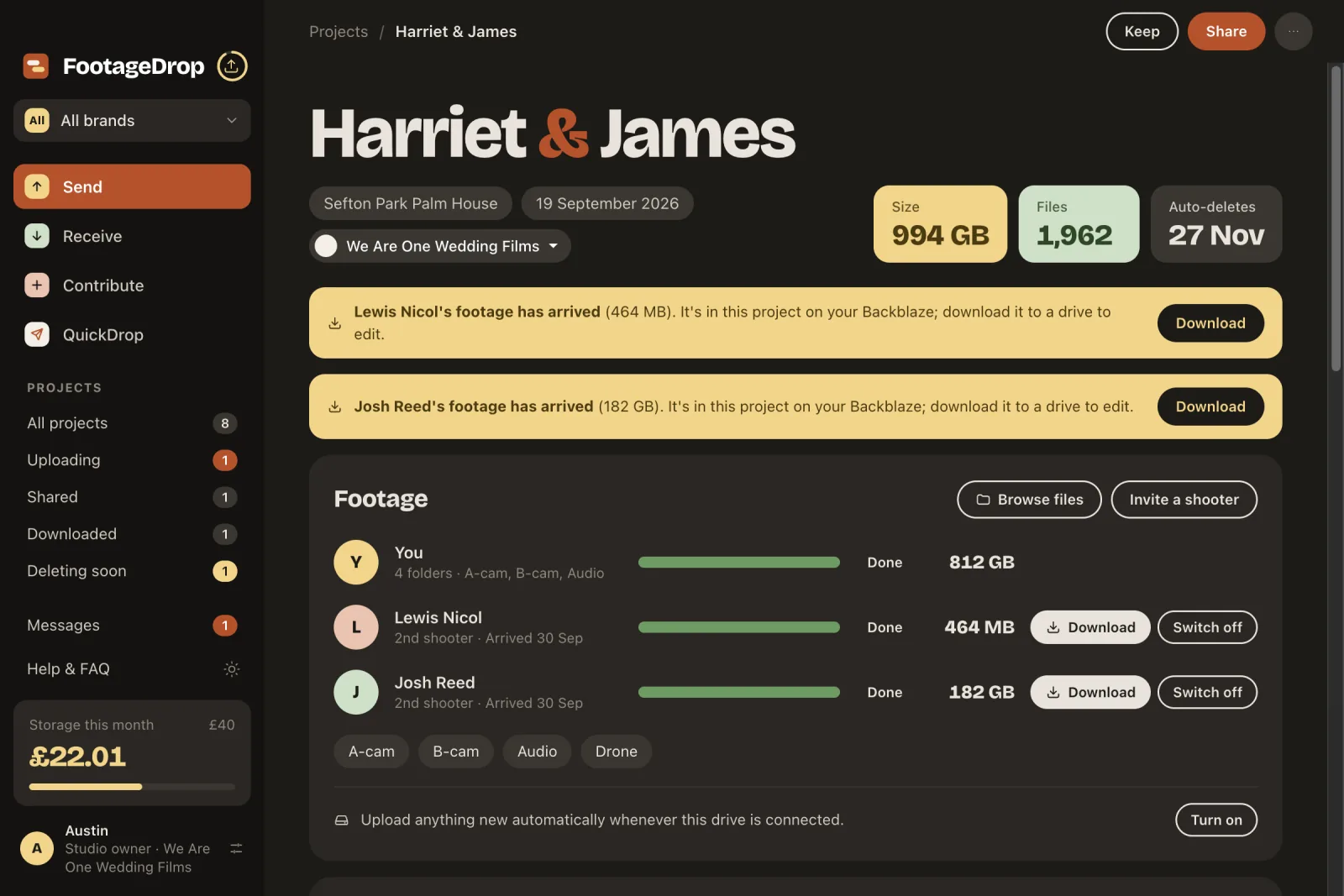Click the upload circle icon beside FootageDrop
Viewport: 1344px width, 896px height.
pyautogui.click(x=233, y=65)
